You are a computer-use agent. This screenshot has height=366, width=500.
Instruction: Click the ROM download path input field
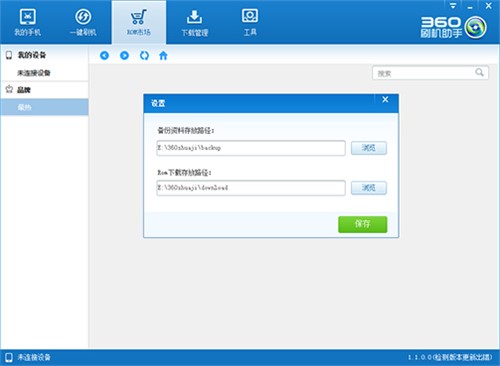pos(251,188)
